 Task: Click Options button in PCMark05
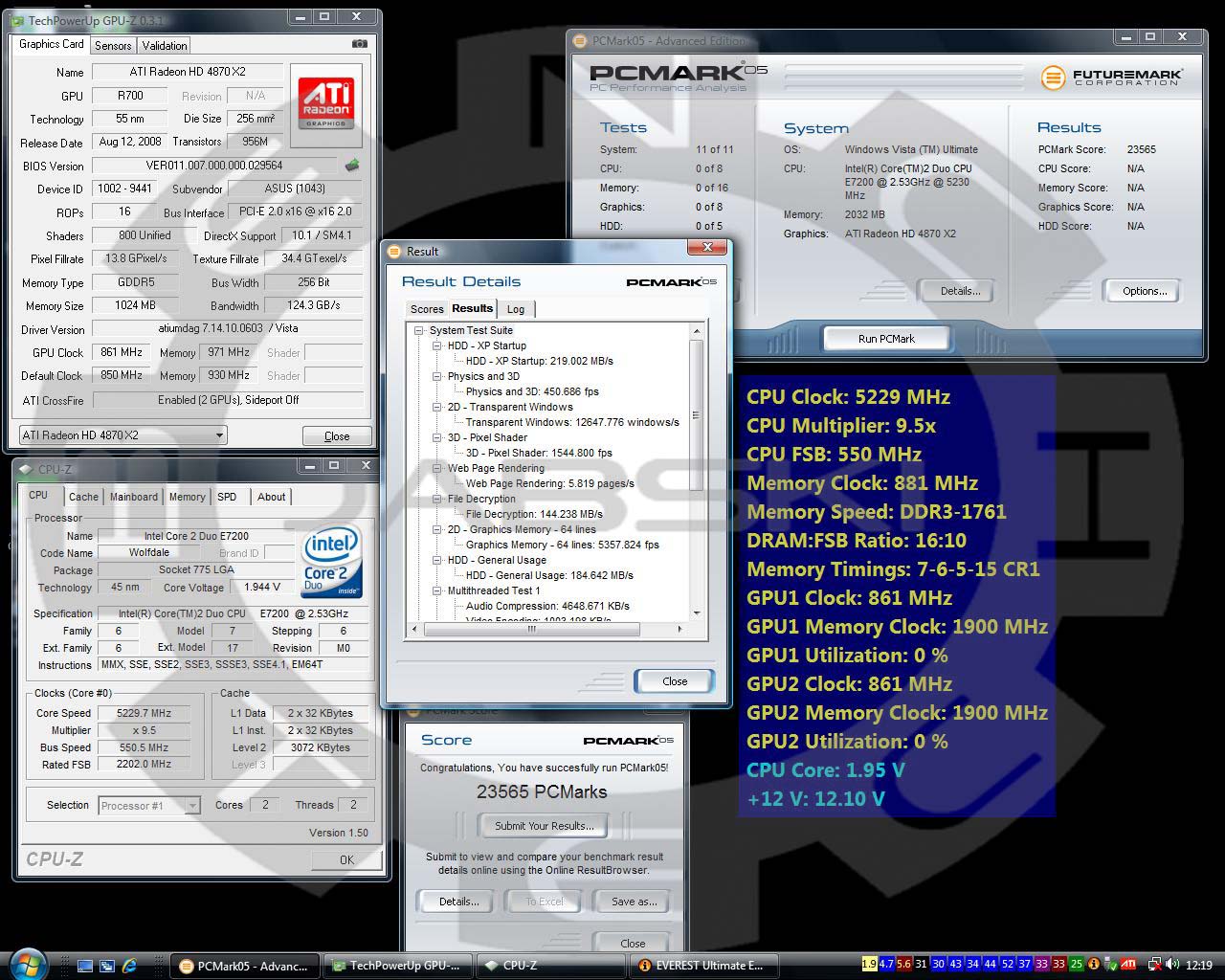tap(1145, 291)
